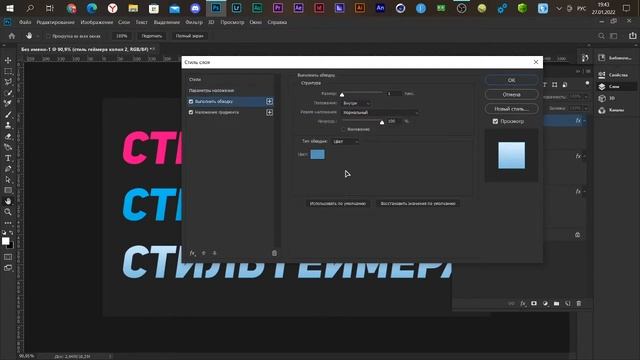
Task: Select the Hand tool in the toolbar
Action: tap(8, 201)
